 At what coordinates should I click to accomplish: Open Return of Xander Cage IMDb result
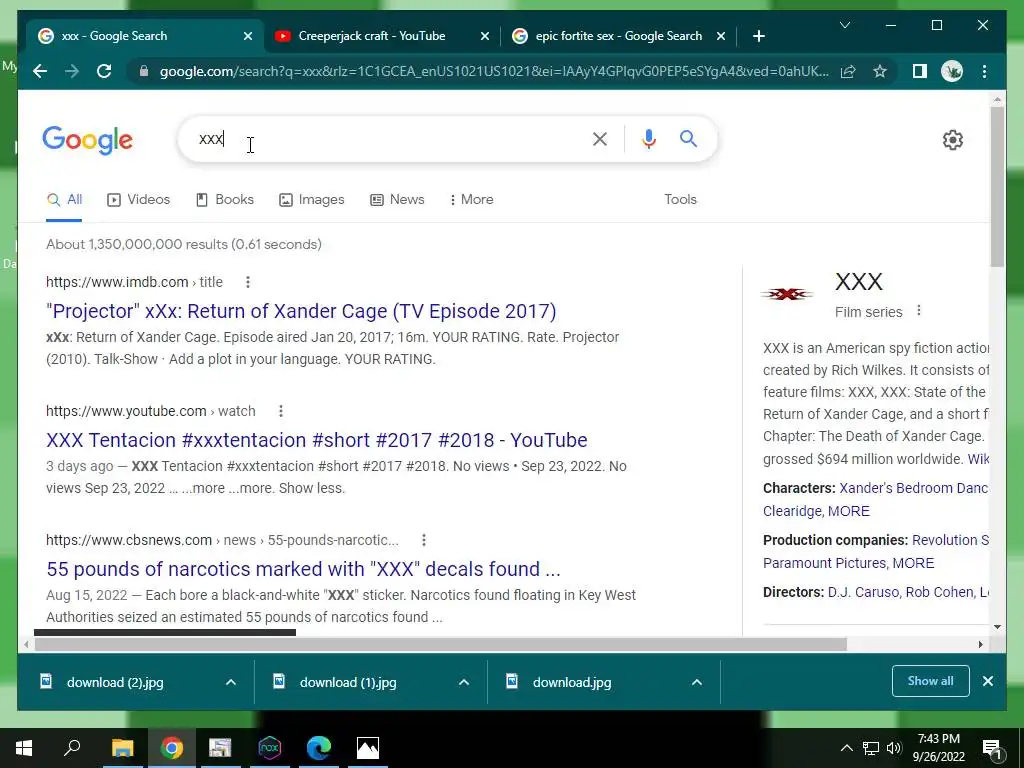[301, 311]
